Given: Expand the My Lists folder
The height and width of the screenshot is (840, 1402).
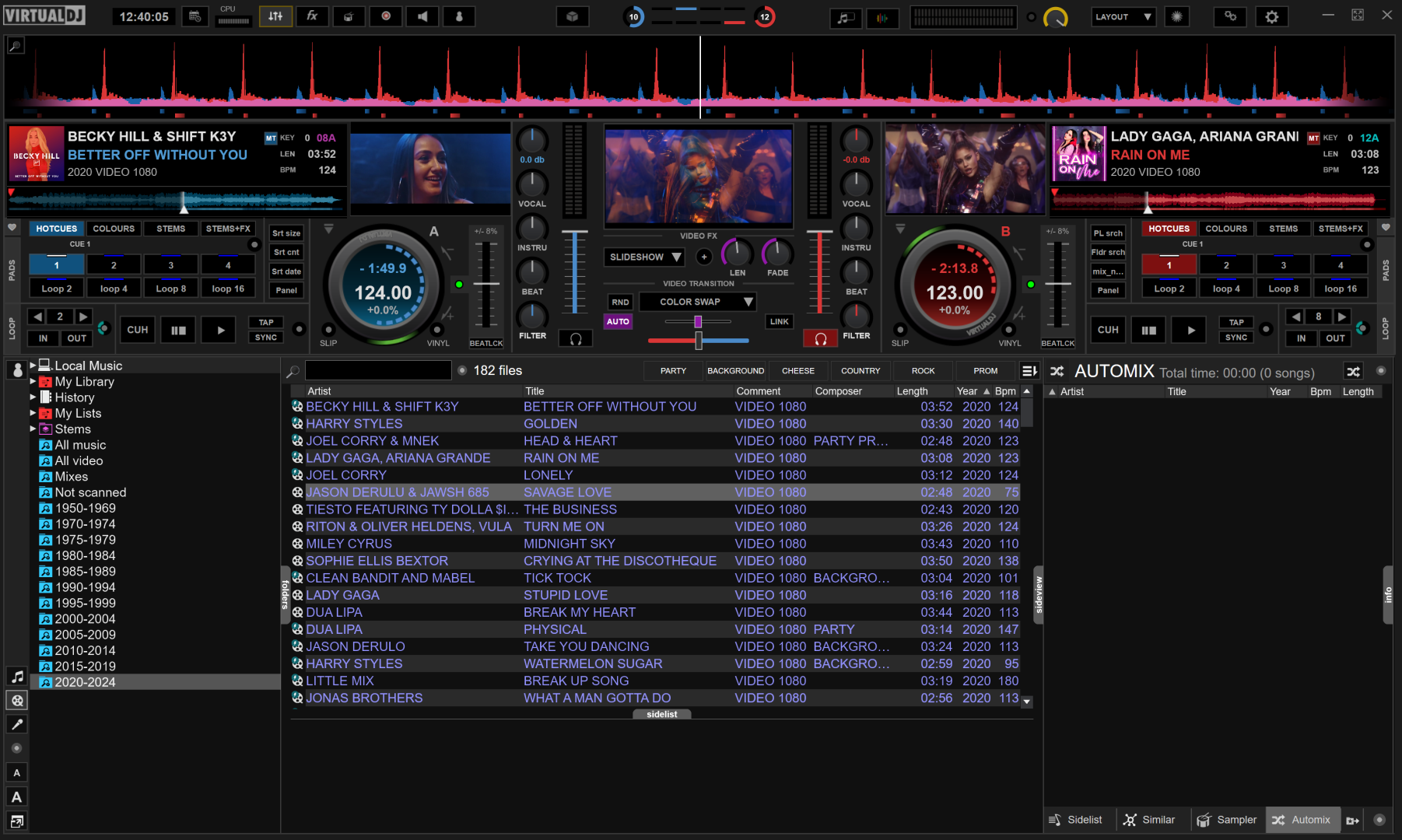Looking at the screenshot, I should tap(33, 413).
